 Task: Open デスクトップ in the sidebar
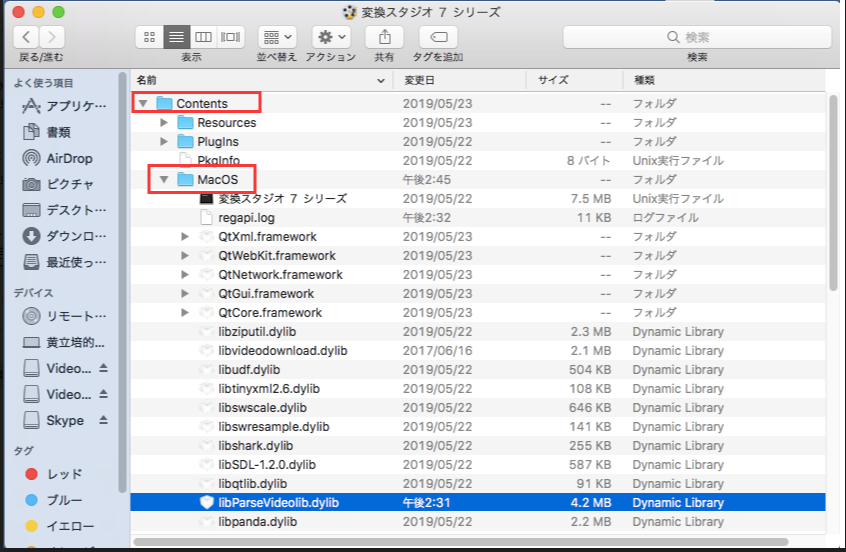pos(64,210)
